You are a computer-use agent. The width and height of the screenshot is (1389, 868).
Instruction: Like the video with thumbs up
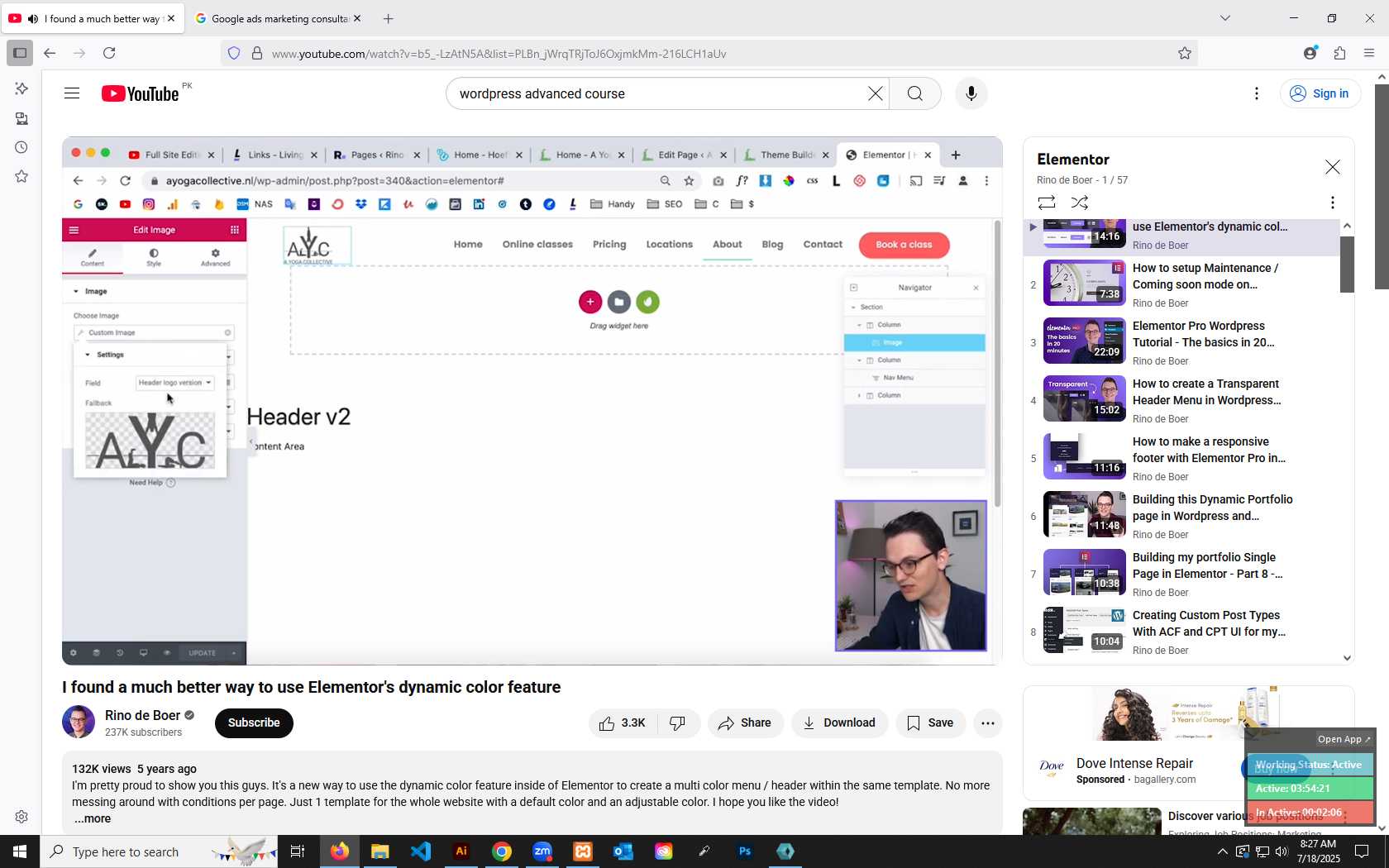coord(622,723)
